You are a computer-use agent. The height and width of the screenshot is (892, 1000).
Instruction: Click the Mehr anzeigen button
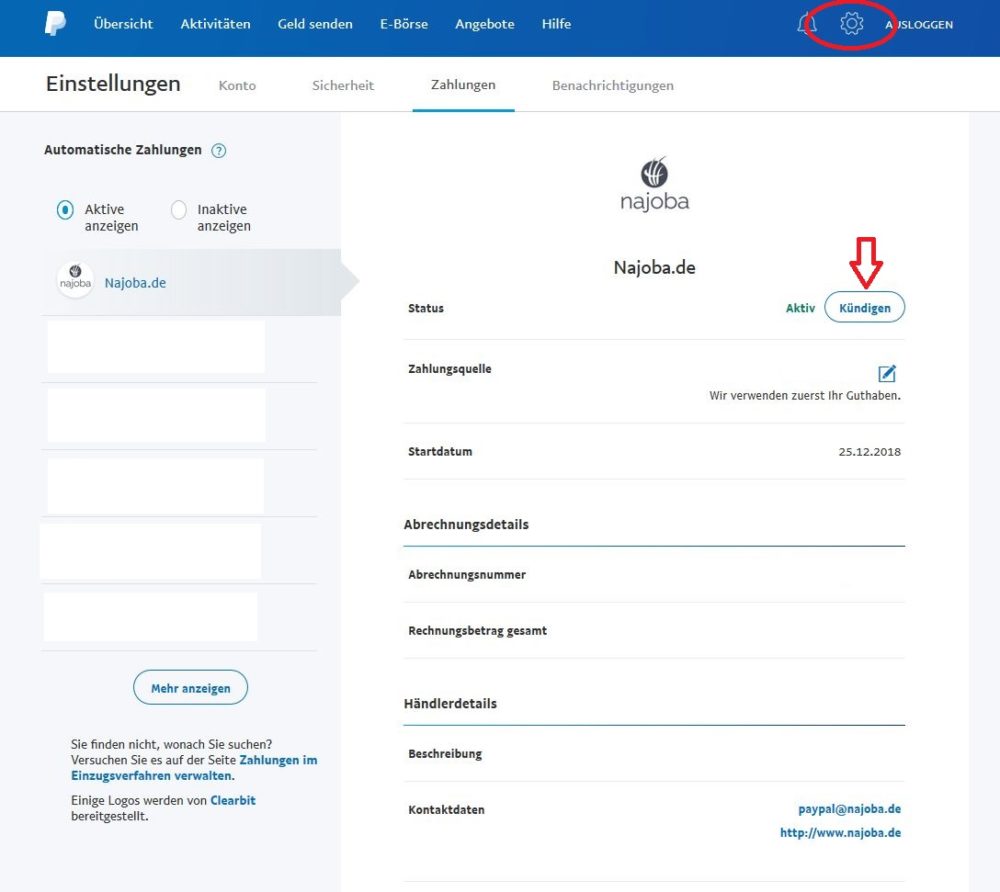190,687
